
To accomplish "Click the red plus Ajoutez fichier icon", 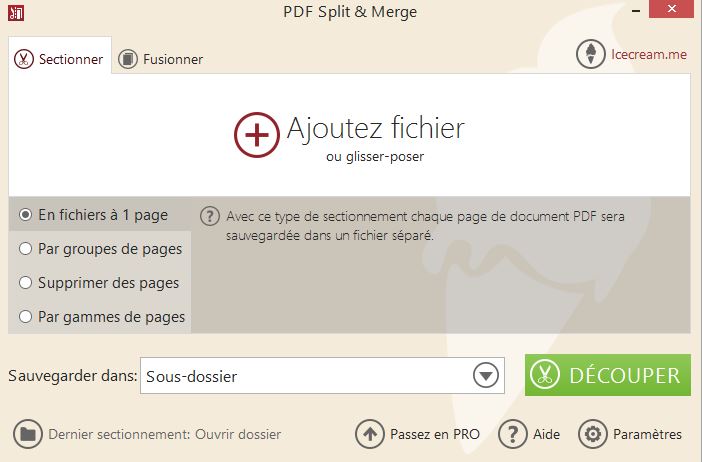I will pyautogui.click(x=257, y=135).
